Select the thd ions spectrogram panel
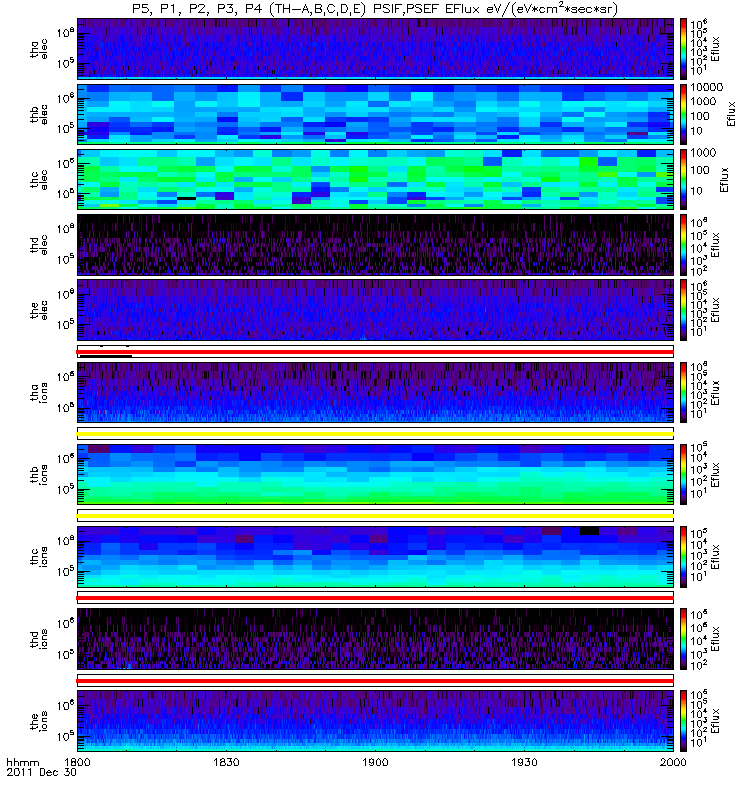The height and width of the screenshot is (800, 750). click(x=375, y=639)
